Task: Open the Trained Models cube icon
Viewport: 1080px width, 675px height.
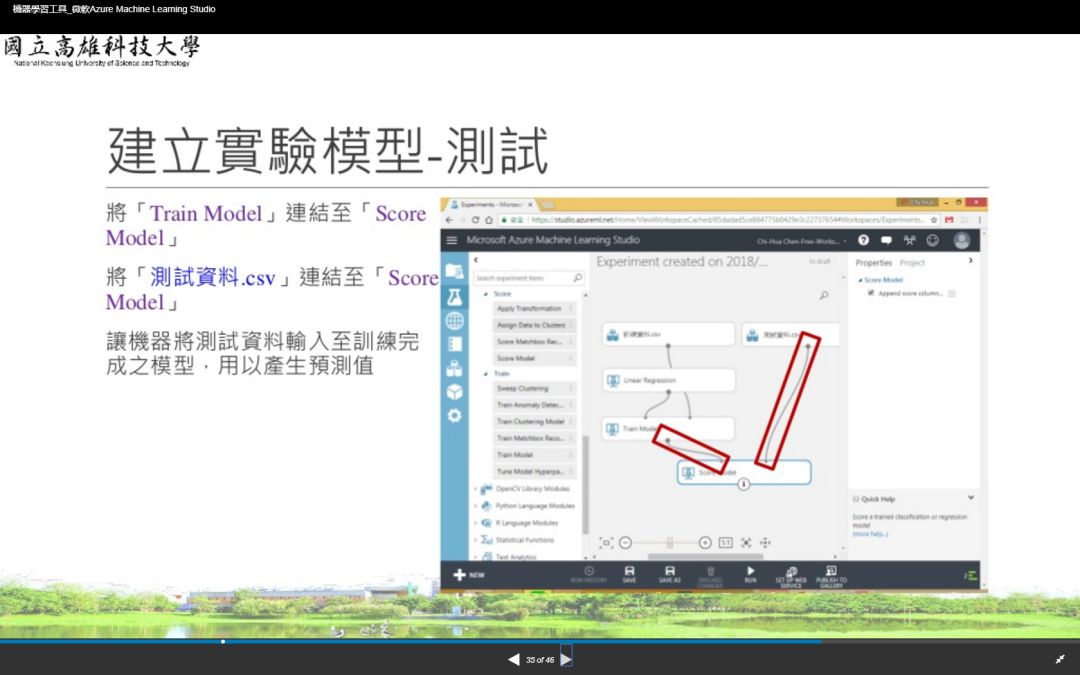Action: point(454,392)
